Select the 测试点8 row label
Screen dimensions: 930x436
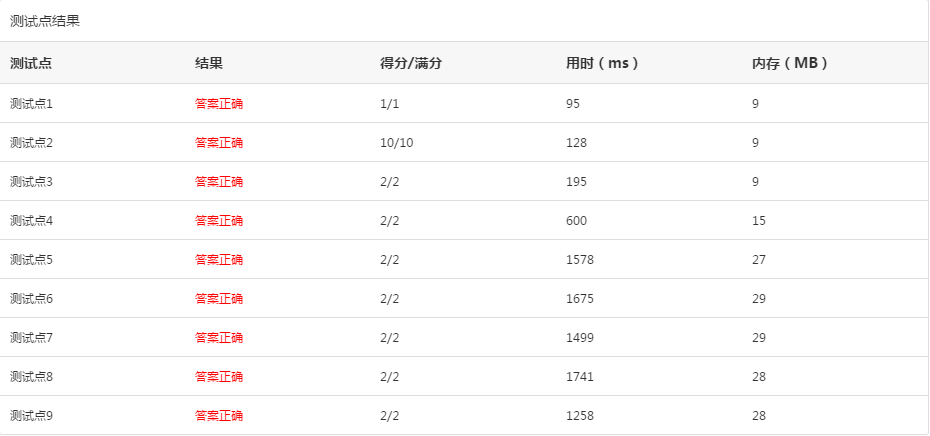[x=31, y=376]
